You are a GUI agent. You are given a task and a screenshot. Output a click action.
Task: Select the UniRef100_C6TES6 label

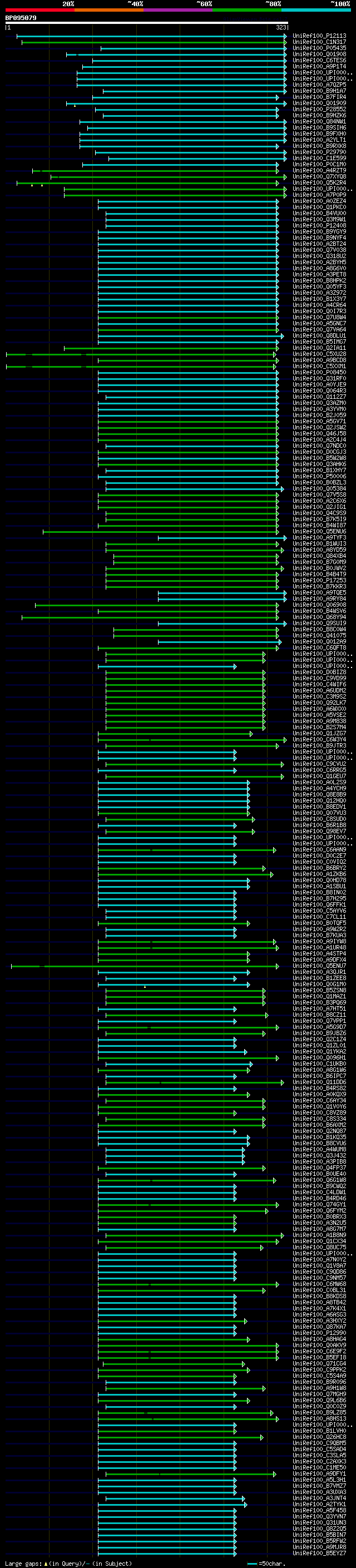319,60
